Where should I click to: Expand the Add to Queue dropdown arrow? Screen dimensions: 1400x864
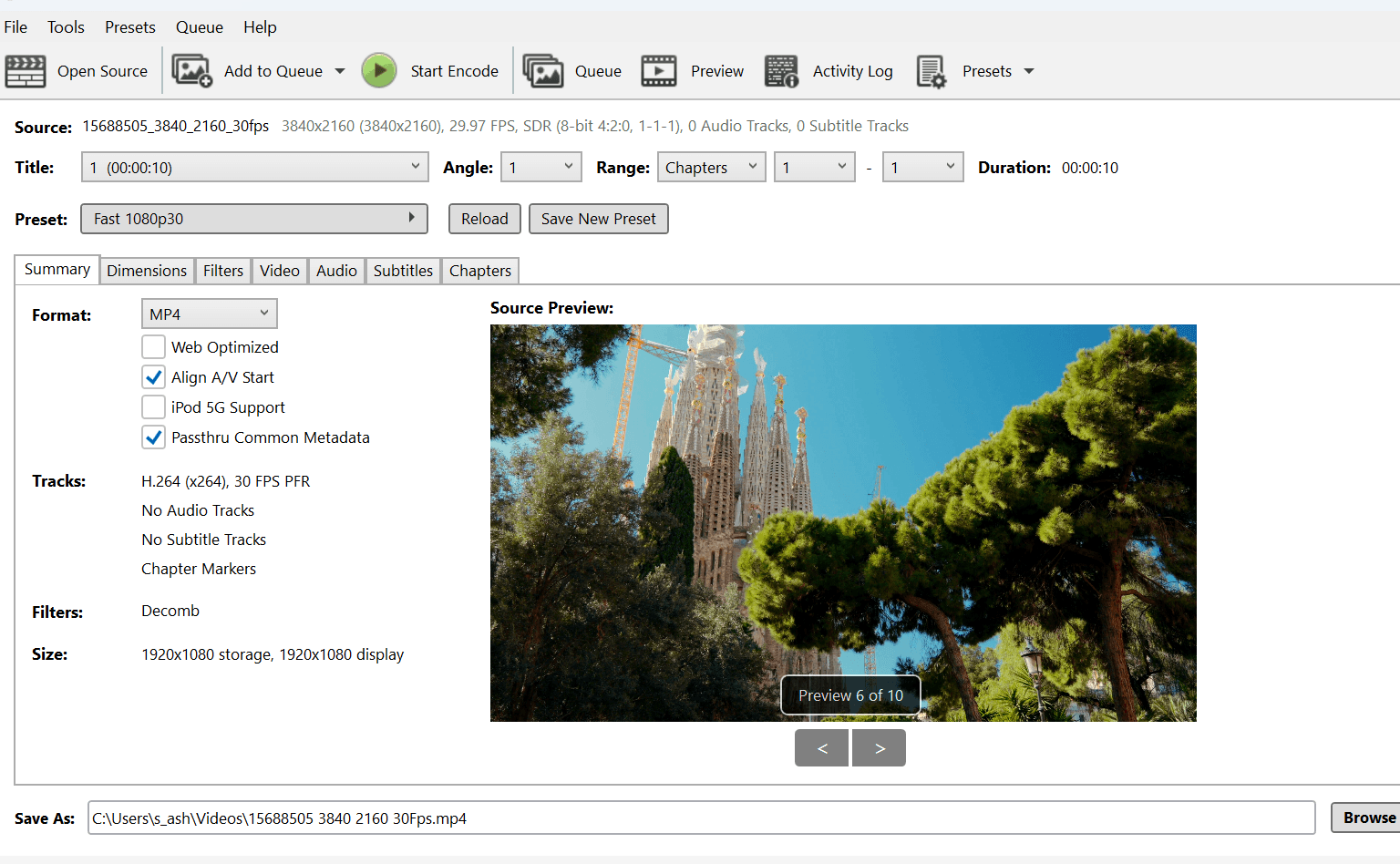point(340,71)
